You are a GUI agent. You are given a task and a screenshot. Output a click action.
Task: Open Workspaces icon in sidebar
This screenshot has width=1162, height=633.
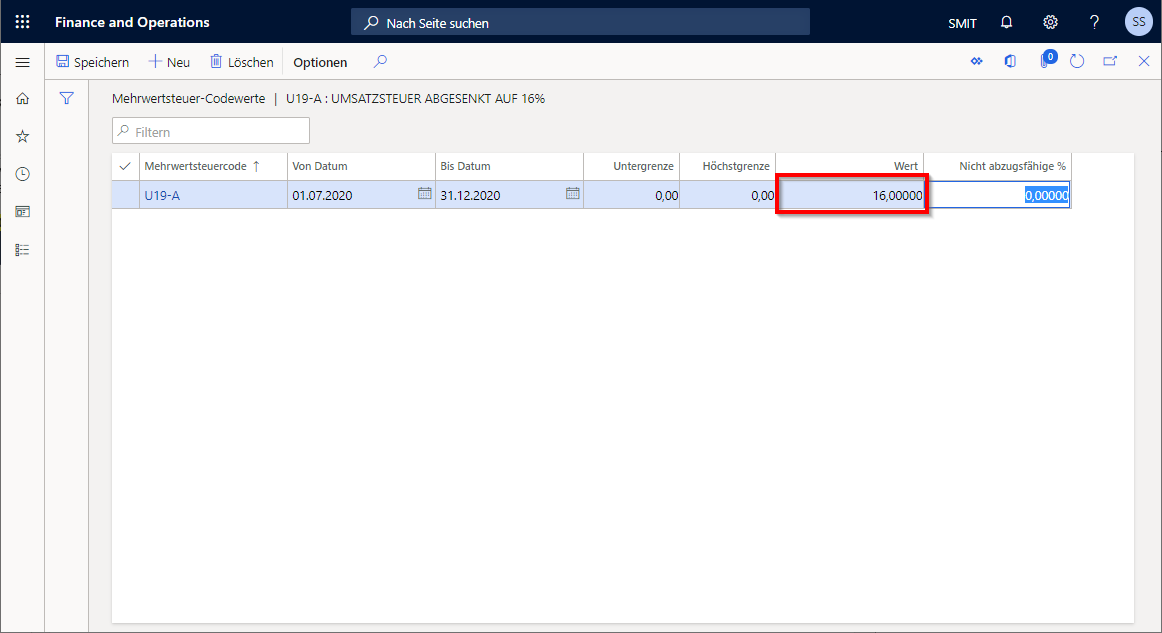[x=22, y=212]
